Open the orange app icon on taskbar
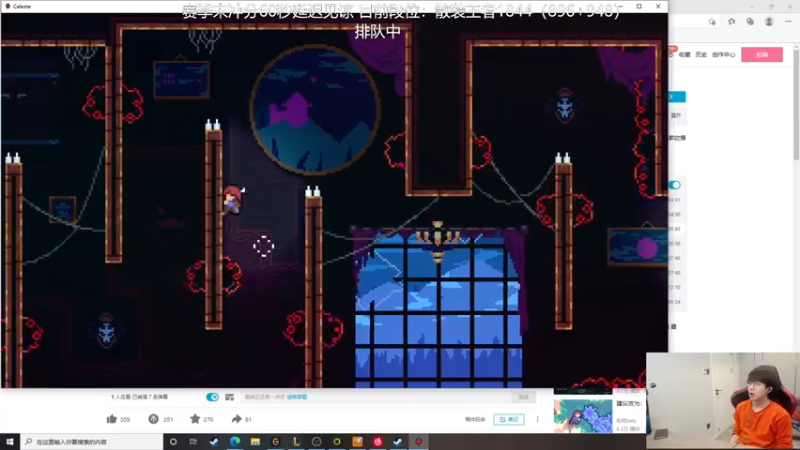The height and width of the screenshot is (450, 800). point(357,442)
